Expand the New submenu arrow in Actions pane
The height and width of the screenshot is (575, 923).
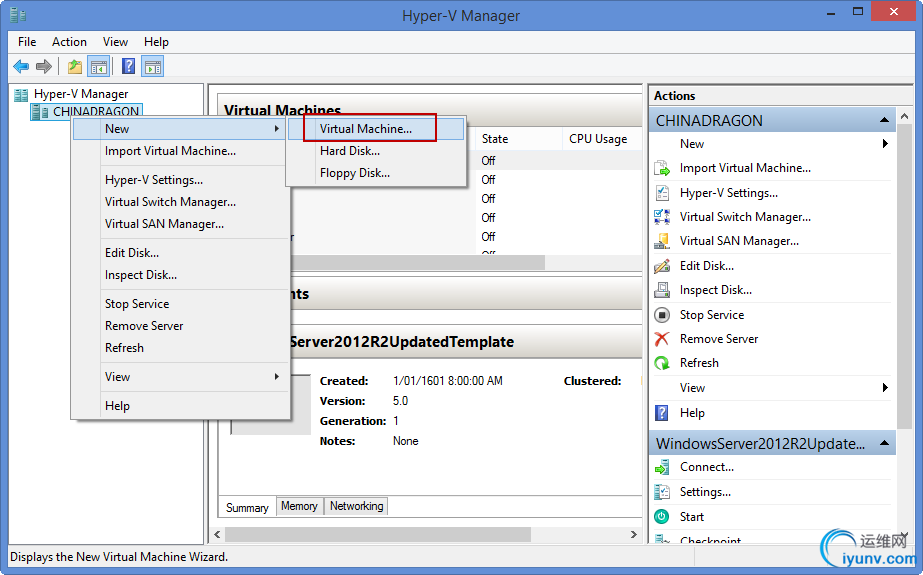pos(885,144)
